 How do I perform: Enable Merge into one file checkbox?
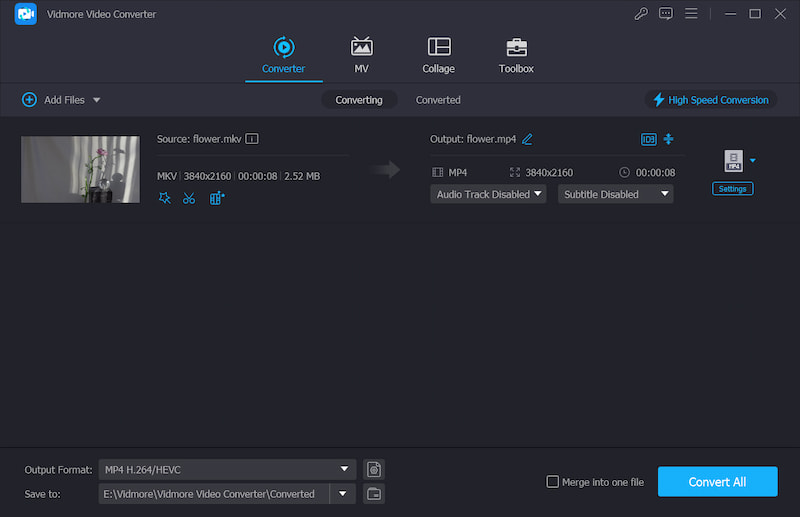552,482
